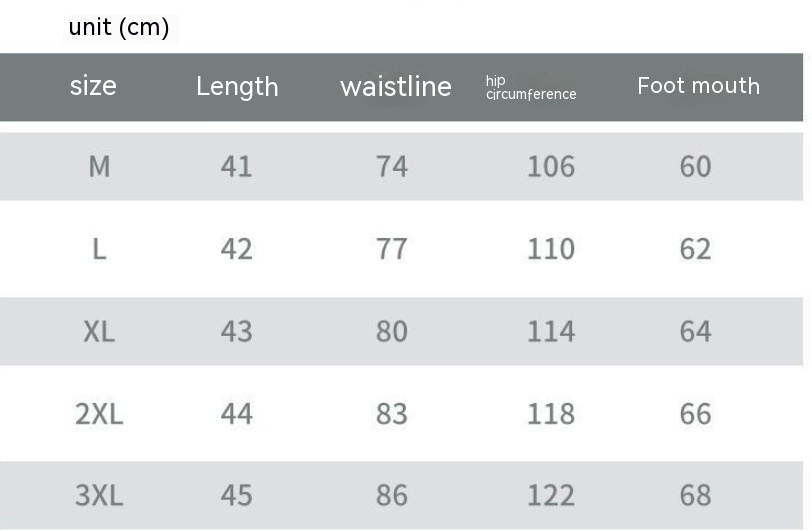The image size is (812, 531).
Task: Click the 'hip circumference' header
Action: (x=530, y=88)
